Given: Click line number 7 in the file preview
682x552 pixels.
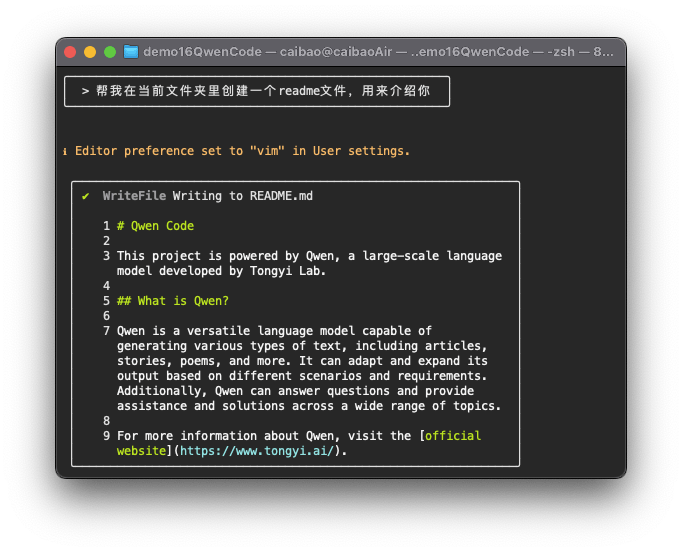Looking at the screenshot, I should (106, 331).
